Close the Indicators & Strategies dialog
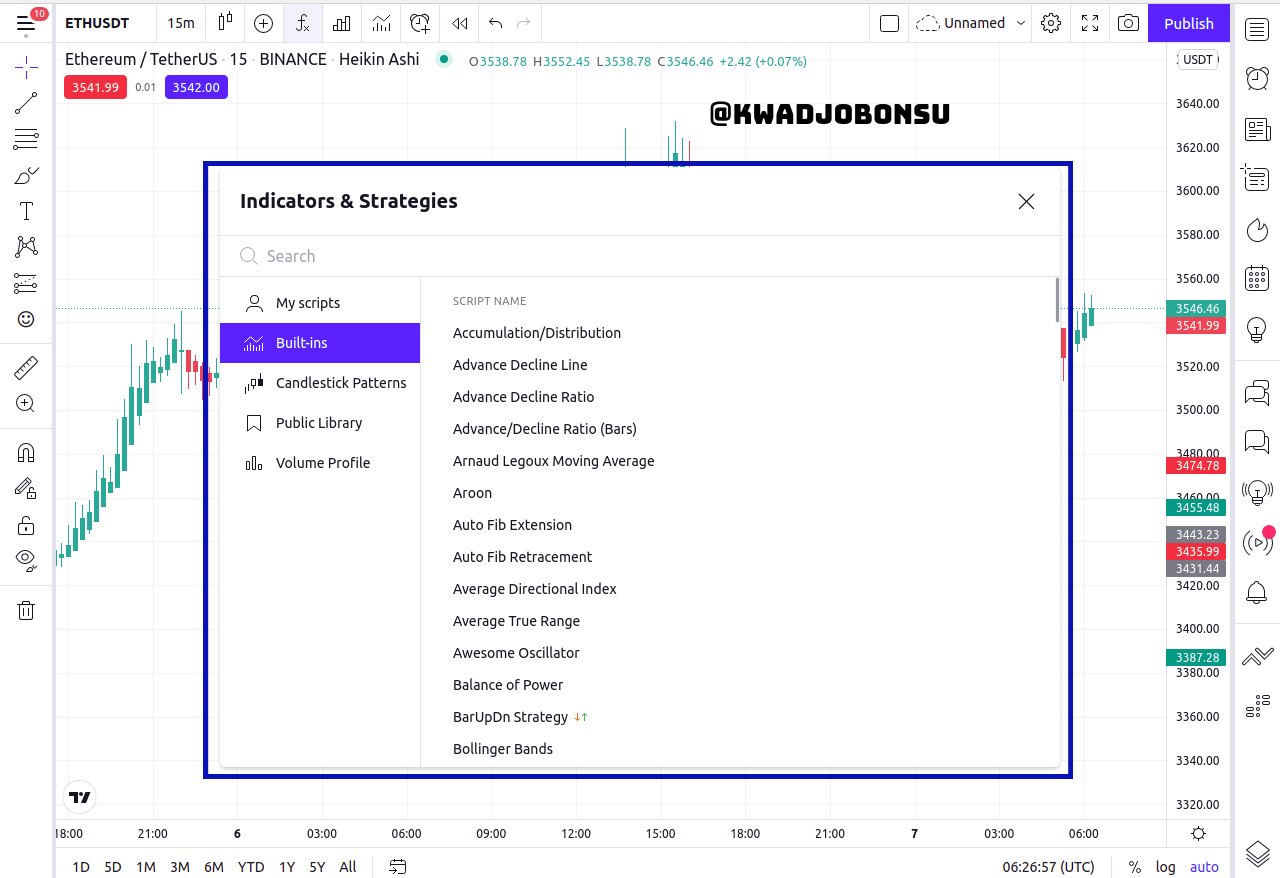Viewport: 1280px width, 878px height. pyautogui.click(x=1026, y=201)
